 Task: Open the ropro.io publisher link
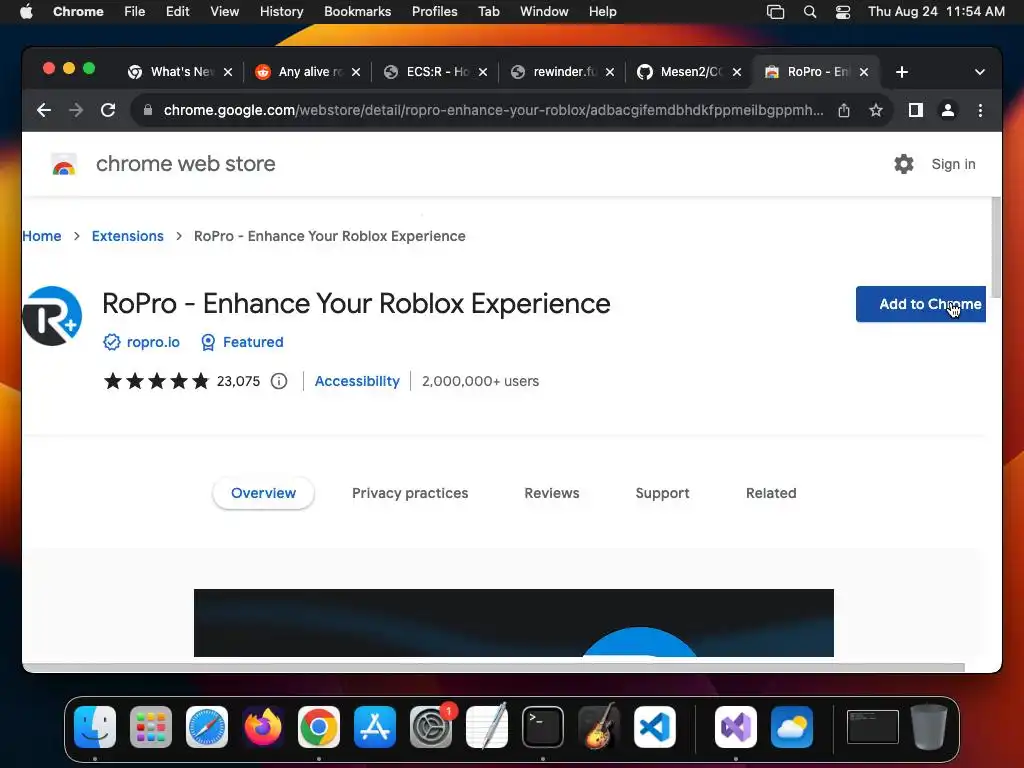[153, 342]
